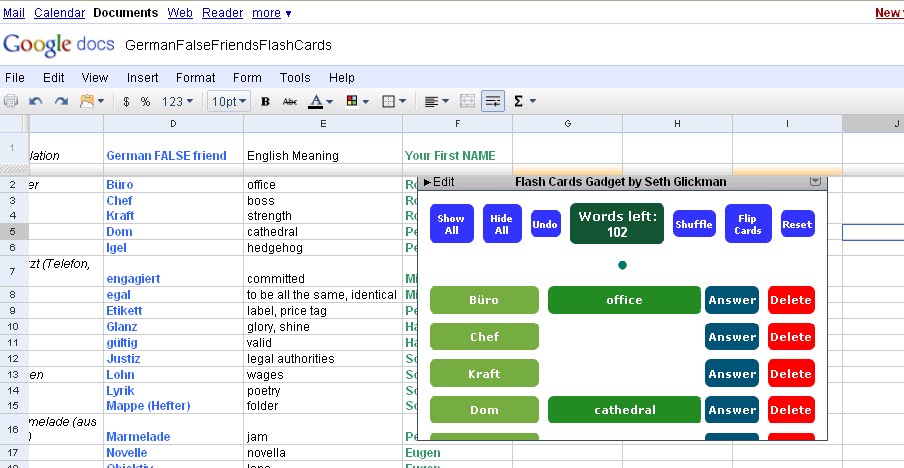Delete the Büro card

coord(791,300)
